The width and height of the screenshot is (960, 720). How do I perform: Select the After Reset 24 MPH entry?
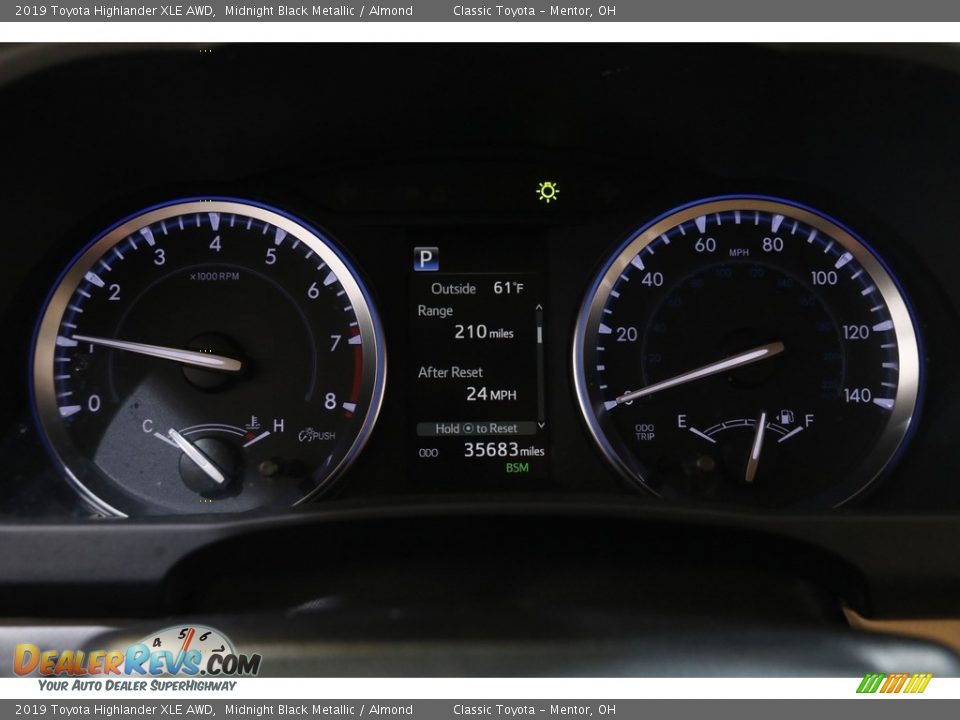(x=475, y=383)
